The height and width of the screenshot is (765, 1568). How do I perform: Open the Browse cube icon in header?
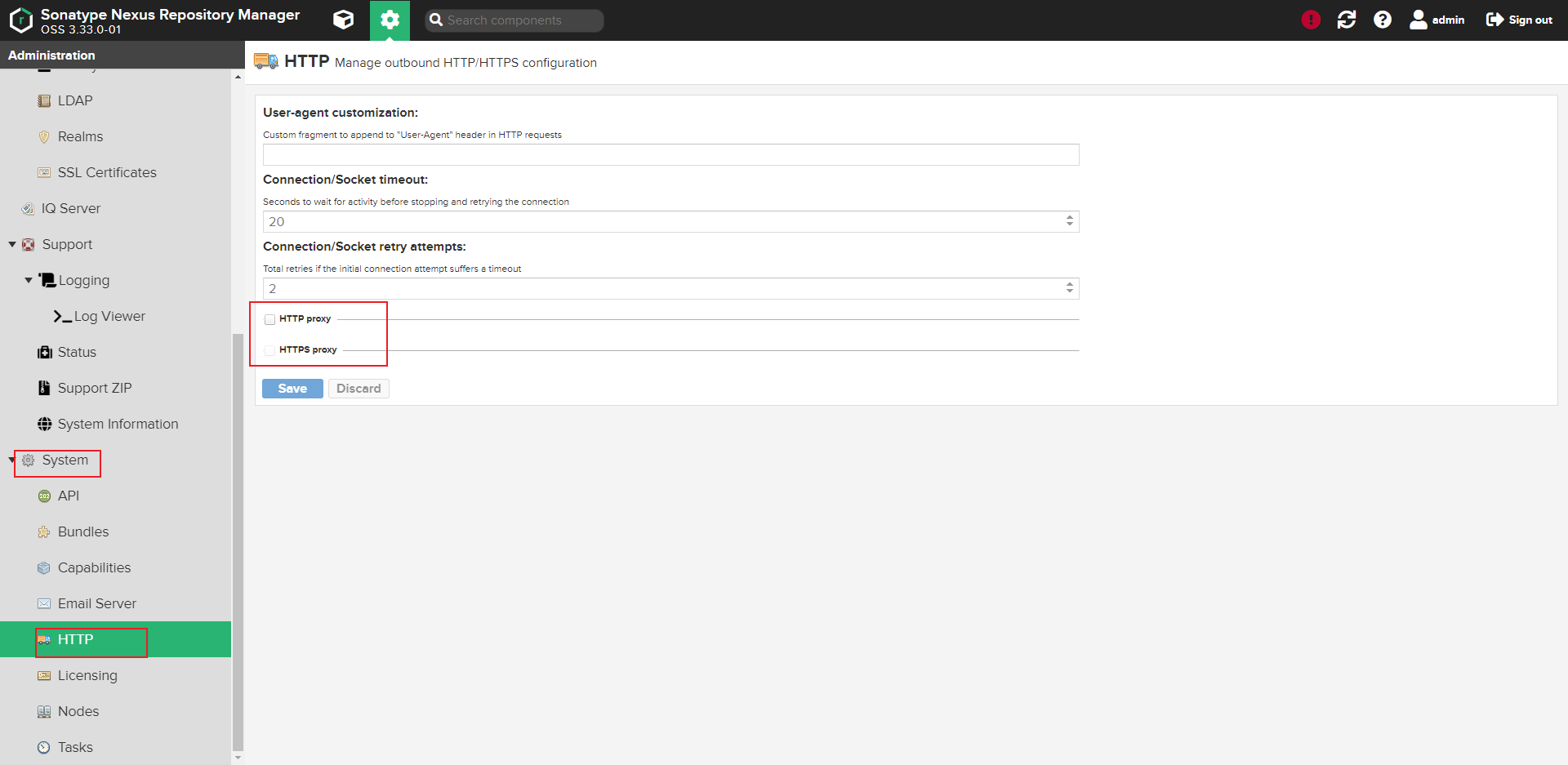344,20
